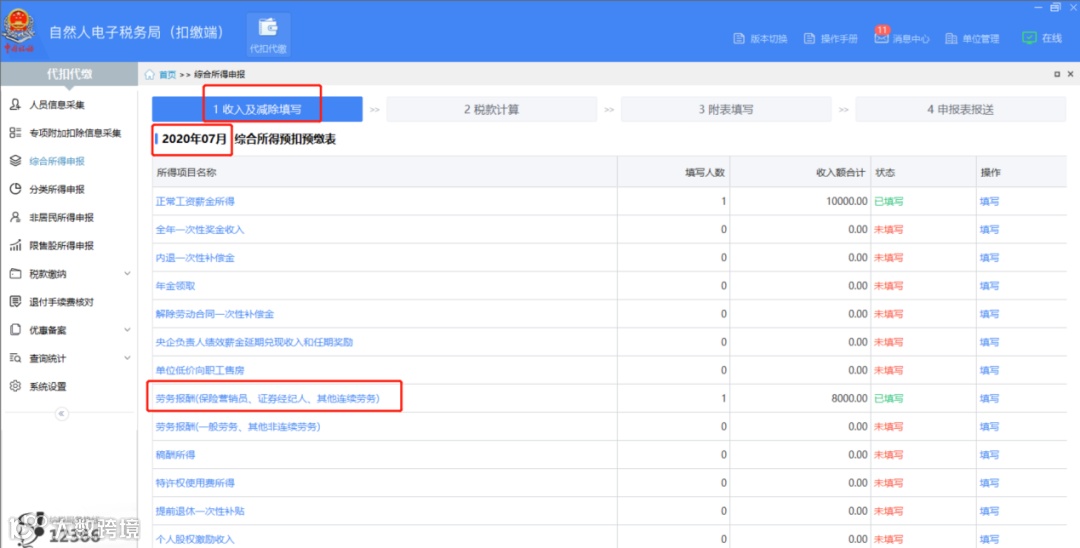Click 查询统计 search-list icon
1080x548 pixels.
coord(15,358)
